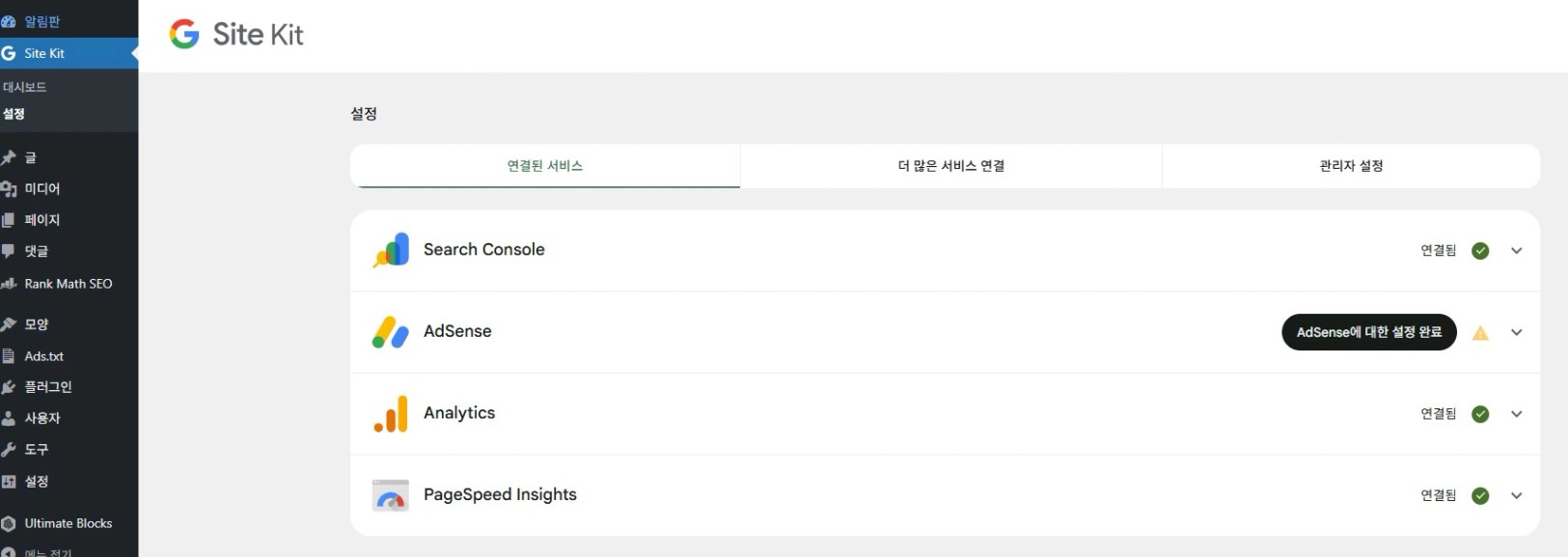Expand the AdSense row chevron
This screenshot has height=557, width=1568.
point(1517,332)
